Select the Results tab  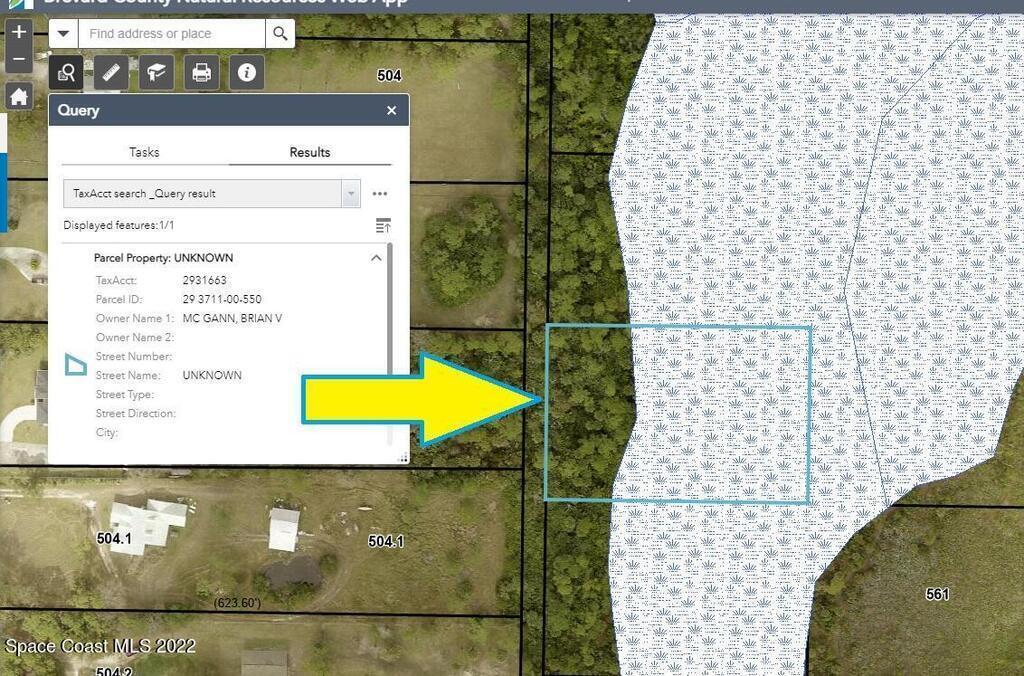[x=310, y=152]
